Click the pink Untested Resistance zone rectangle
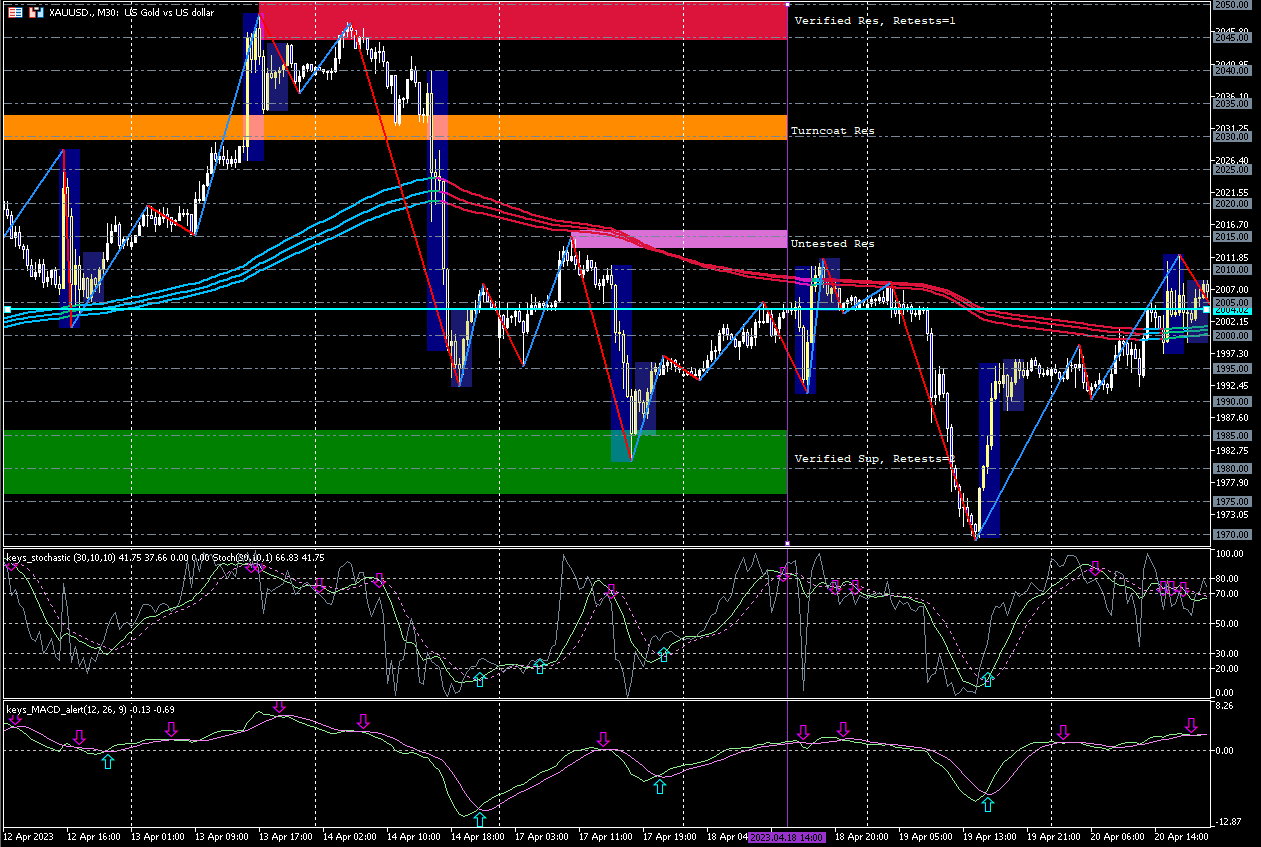The height and width of the screenshot is (847, 1261). [679, 239]
